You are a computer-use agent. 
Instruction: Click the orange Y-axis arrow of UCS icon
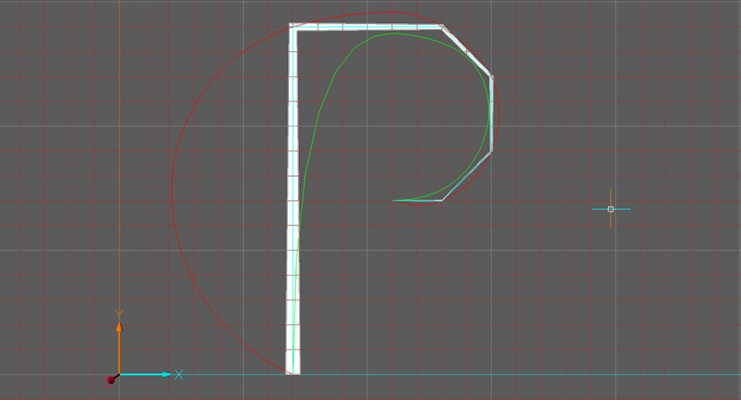point(119,348)
